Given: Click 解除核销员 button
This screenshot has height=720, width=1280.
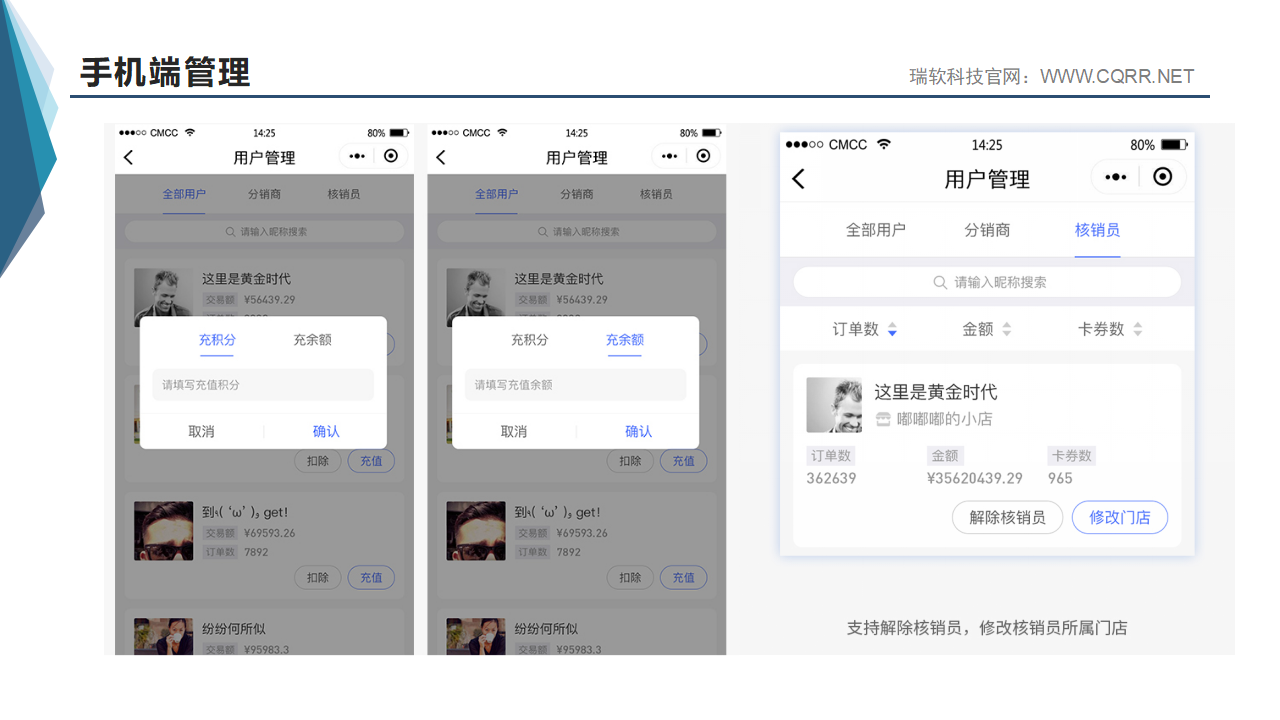Looking at the screenshot, I should [x=1007, y=517].
